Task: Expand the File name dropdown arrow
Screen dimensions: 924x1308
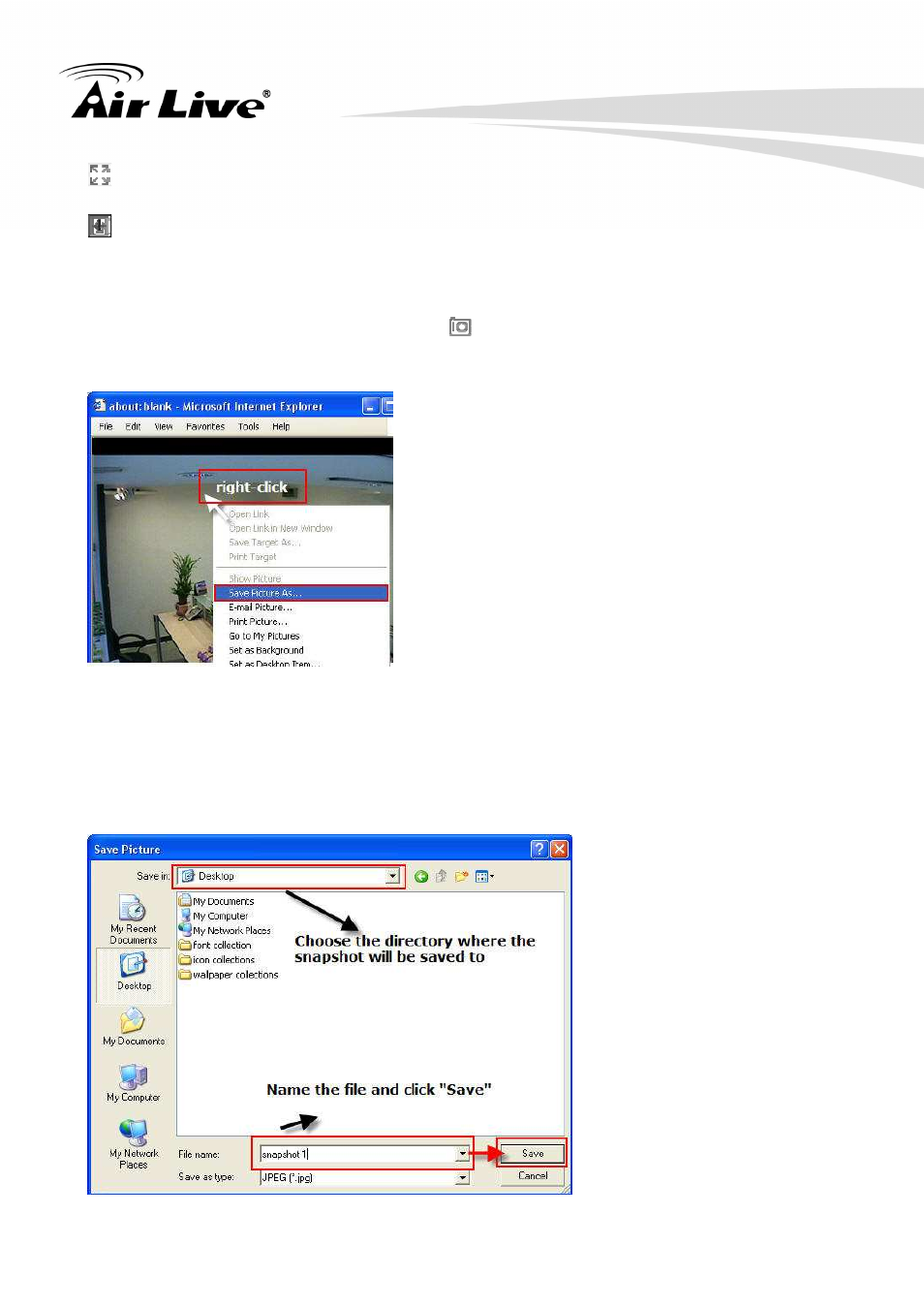Action: [x=463, y=1154]
